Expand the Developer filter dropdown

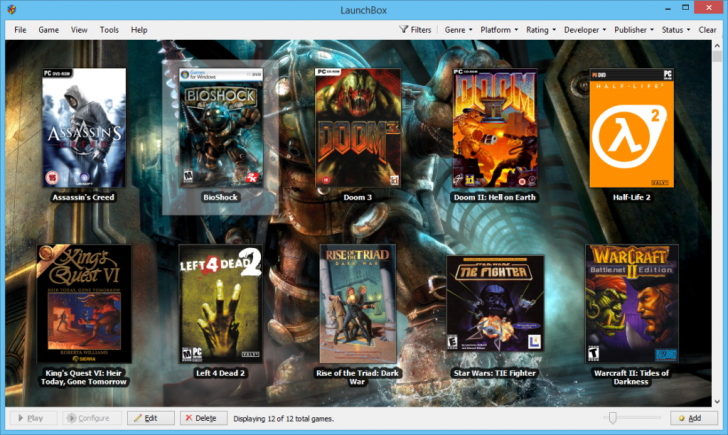tap(585, 30)
